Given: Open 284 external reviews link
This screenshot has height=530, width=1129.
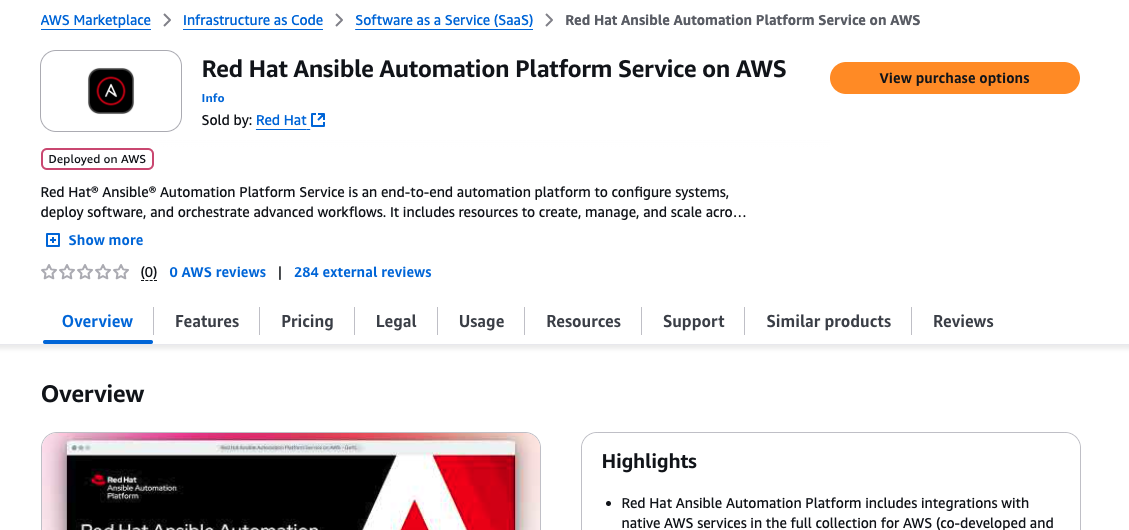Looking at the screenshot, I should point(363,272).
